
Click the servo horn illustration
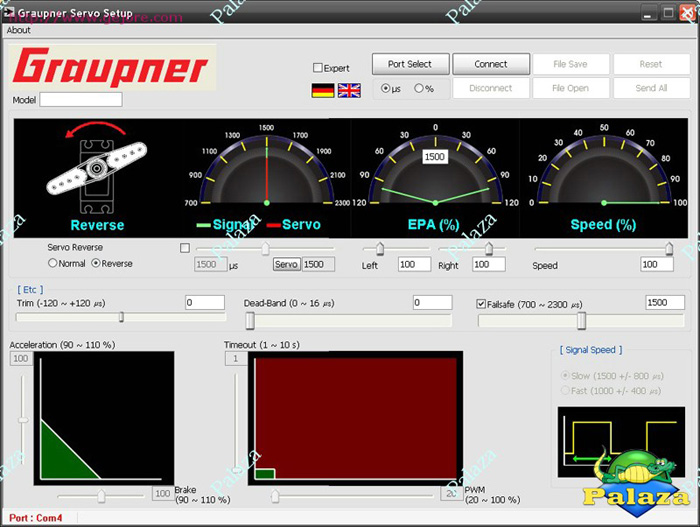[97, 168]
